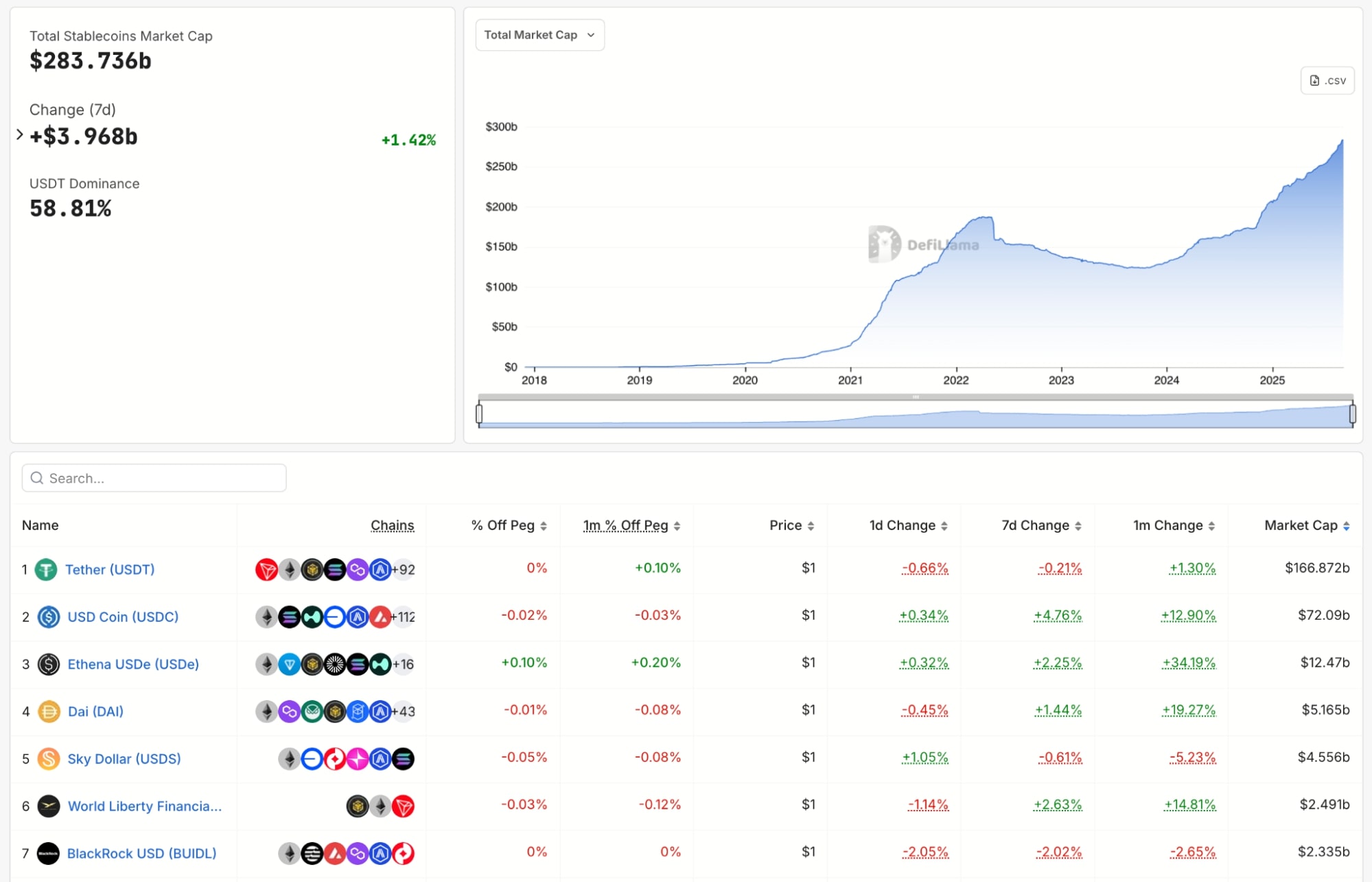Sort by % Off Peg column
Screen dimensions: 1372x882
pyautogui.click(x=509, y=526)
